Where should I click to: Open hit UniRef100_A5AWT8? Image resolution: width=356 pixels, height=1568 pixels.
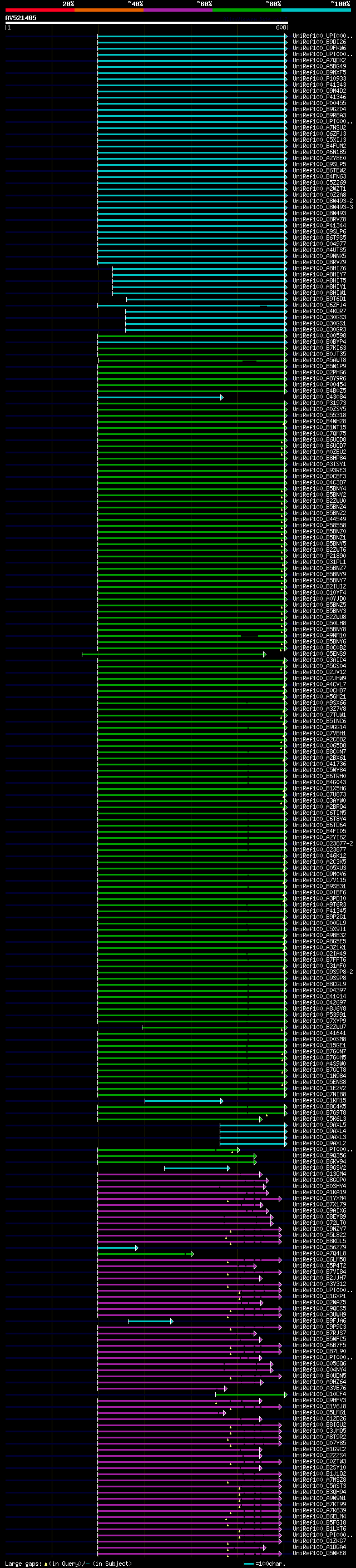(319, 360)
